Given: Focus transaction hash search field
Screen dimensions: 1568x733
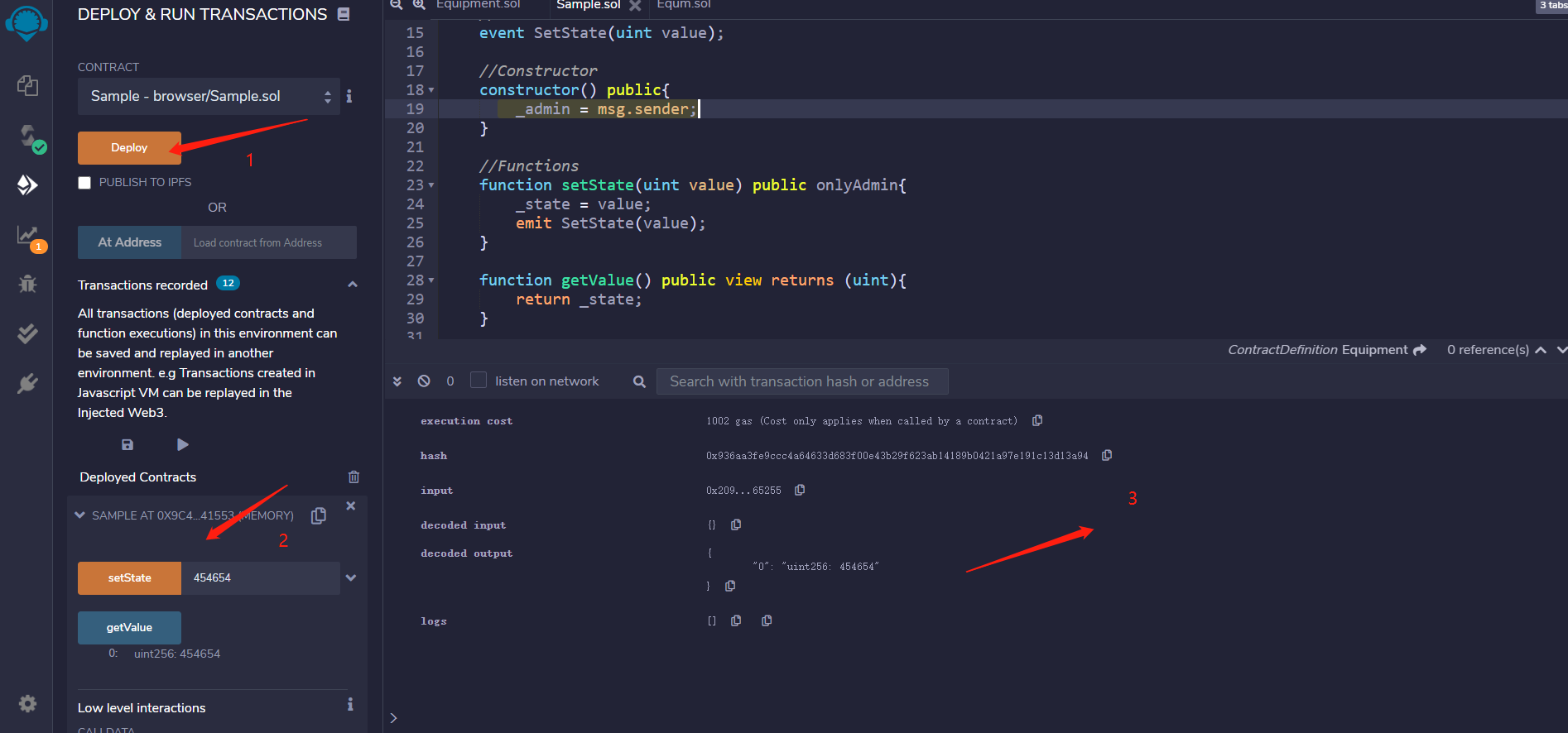Looking at the screenshot, I should (802, 381).
